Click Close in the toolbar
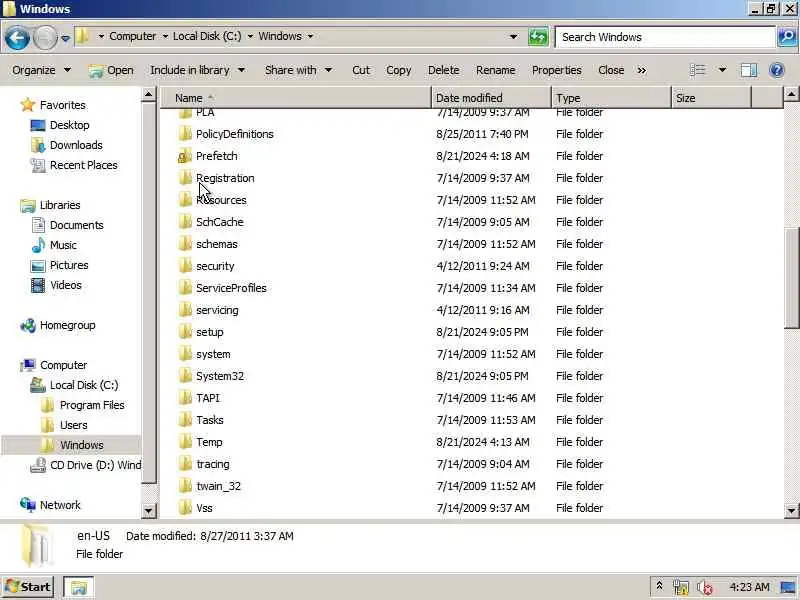Image resolution: width=800 pixels, height=600 pixels. (611, 70)
